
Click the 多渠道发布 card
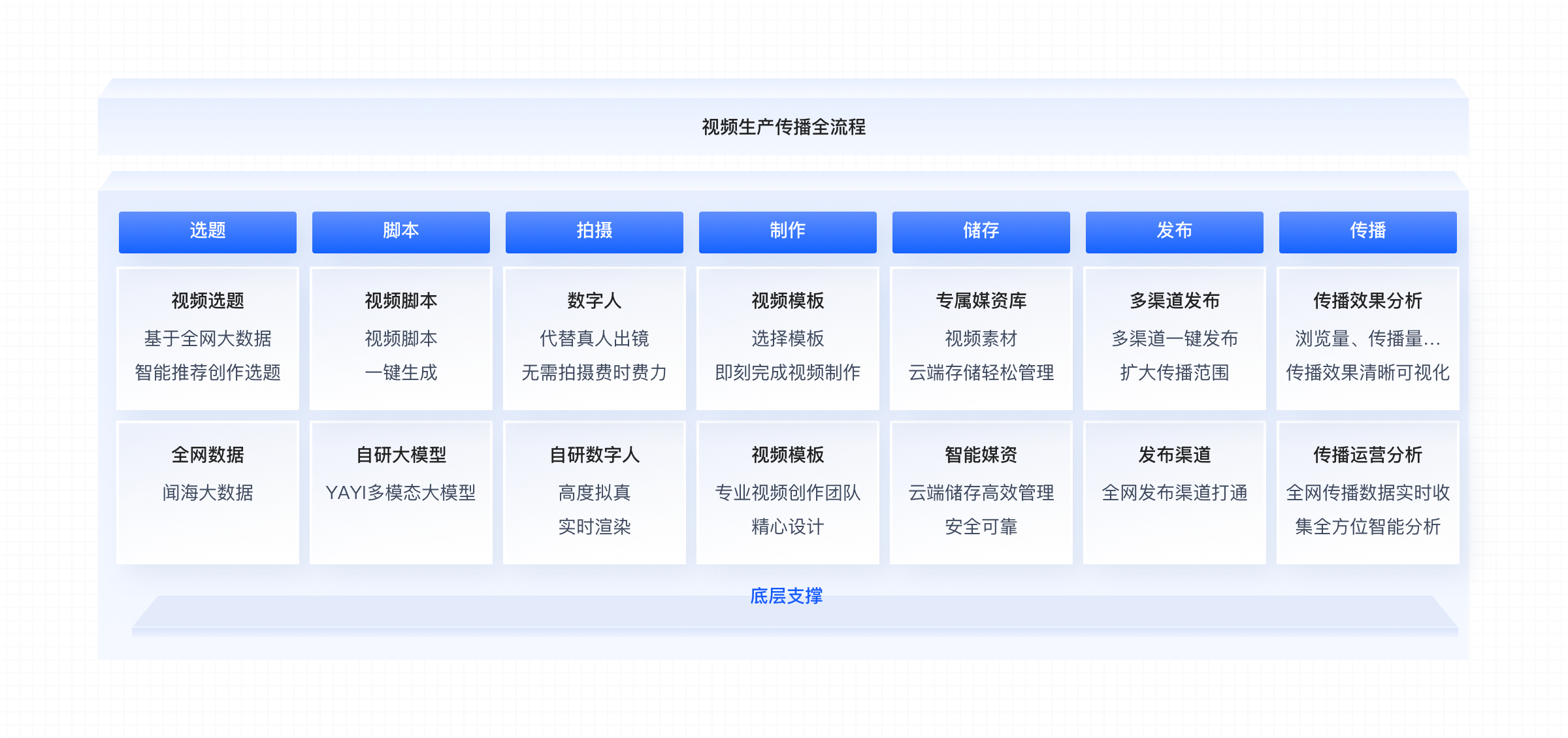(x=1174, y=338)
